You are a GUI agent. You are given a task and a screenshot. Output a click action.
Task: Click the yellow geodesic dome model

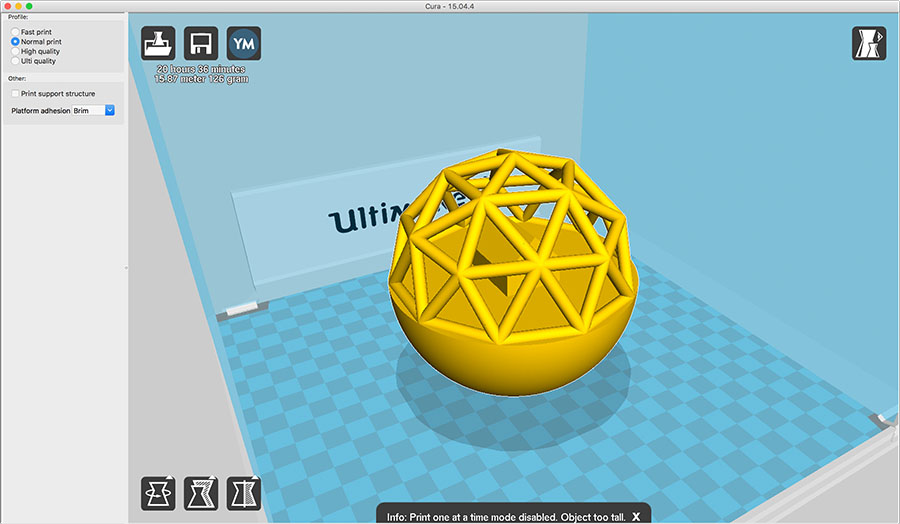pos(513,273)
